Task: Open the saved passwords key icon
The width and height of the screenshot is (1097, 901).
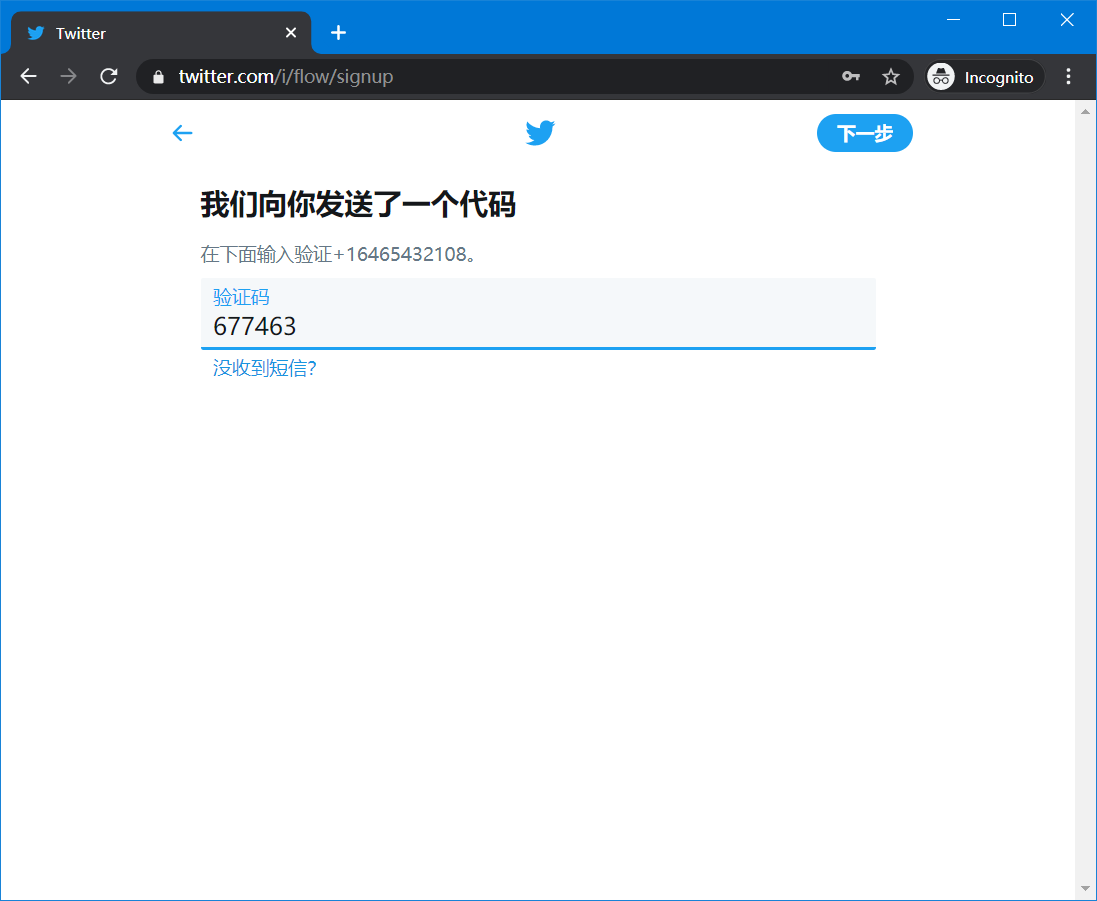Action: tap(851, 76)
